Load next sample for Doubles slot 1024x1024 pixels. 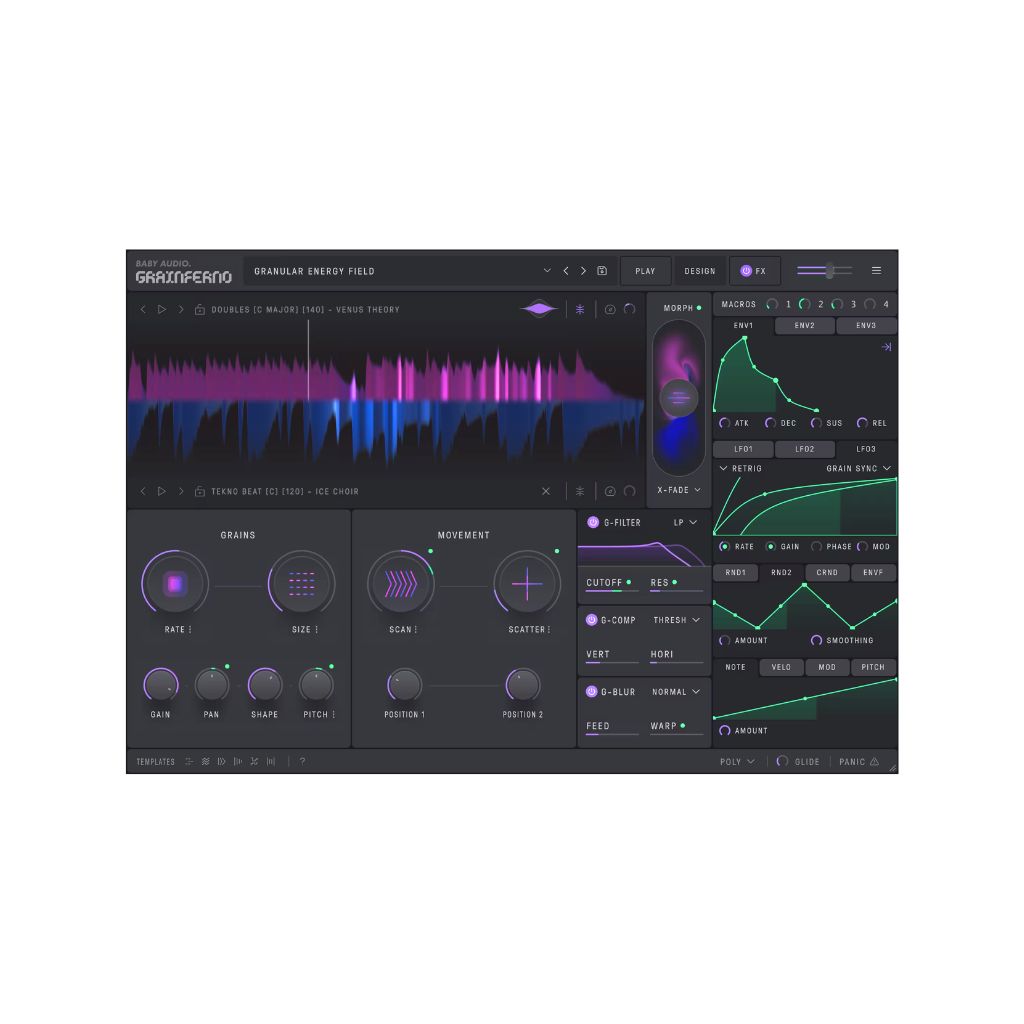point(181,310)
